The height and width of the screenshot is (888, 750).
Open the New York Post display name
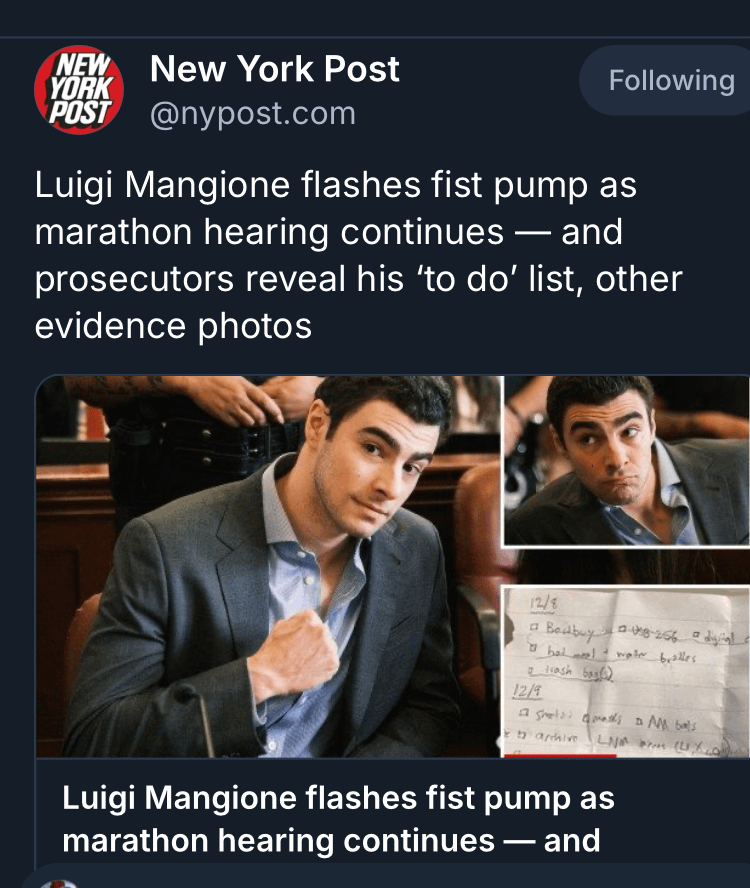click(275, 69)
